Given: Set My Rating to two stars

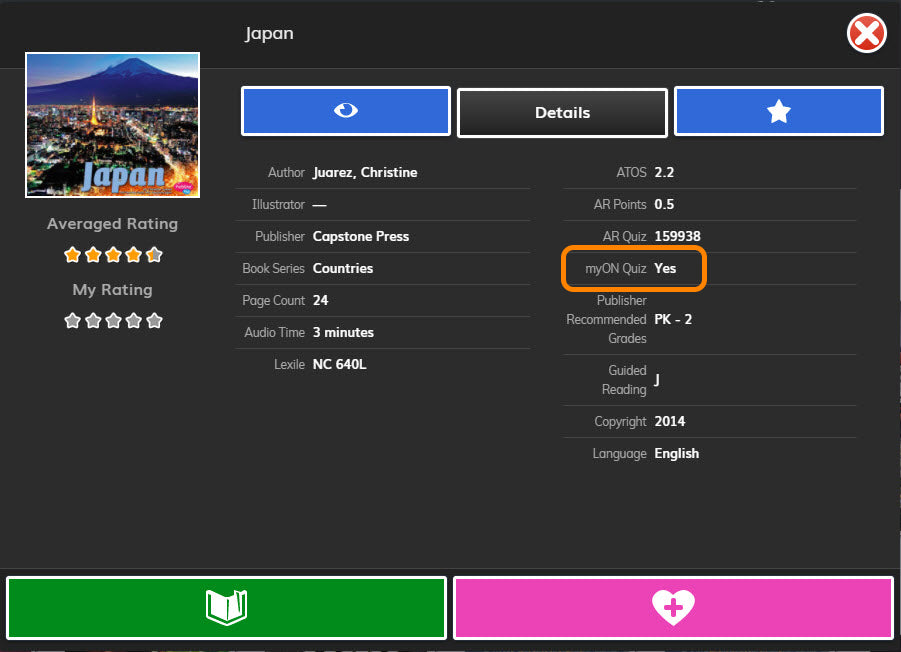Looking at the screenshot, I should [x=93, y=321].
